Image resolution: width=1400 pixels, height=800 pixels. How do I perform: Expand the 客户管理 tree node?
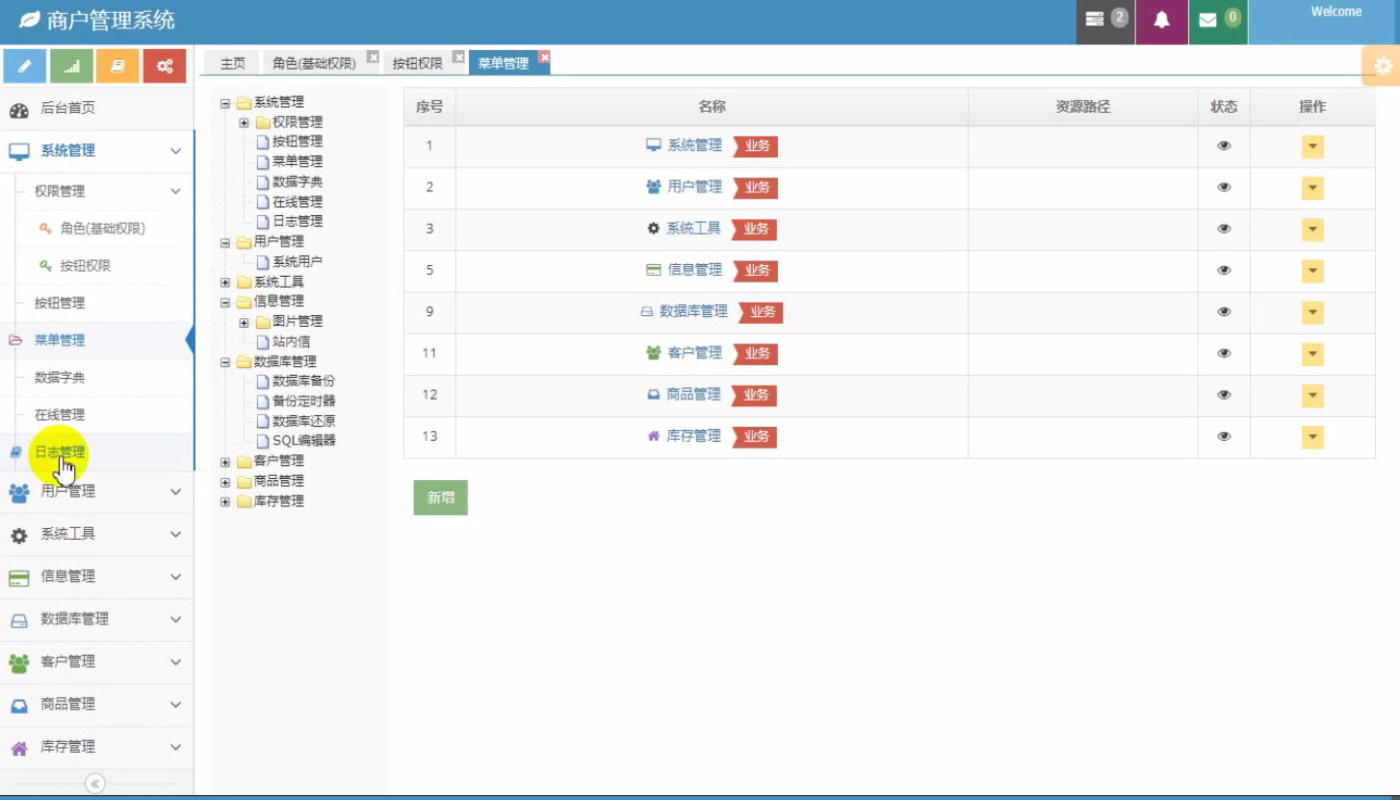225,462
